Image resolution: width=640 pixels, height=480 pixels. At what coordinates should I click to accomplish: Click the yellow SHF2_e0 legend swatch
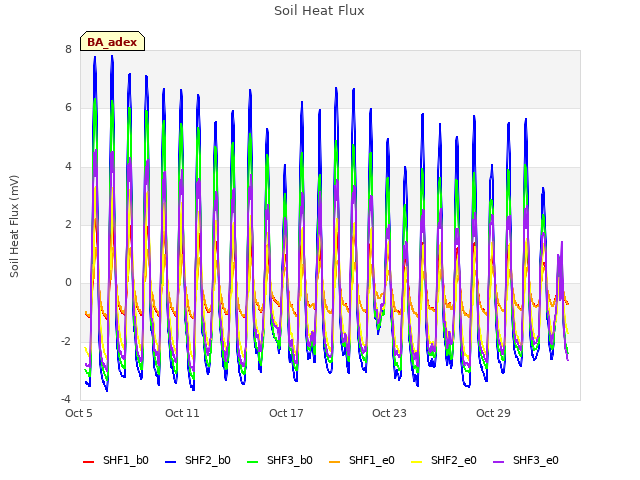pos(417,462)
